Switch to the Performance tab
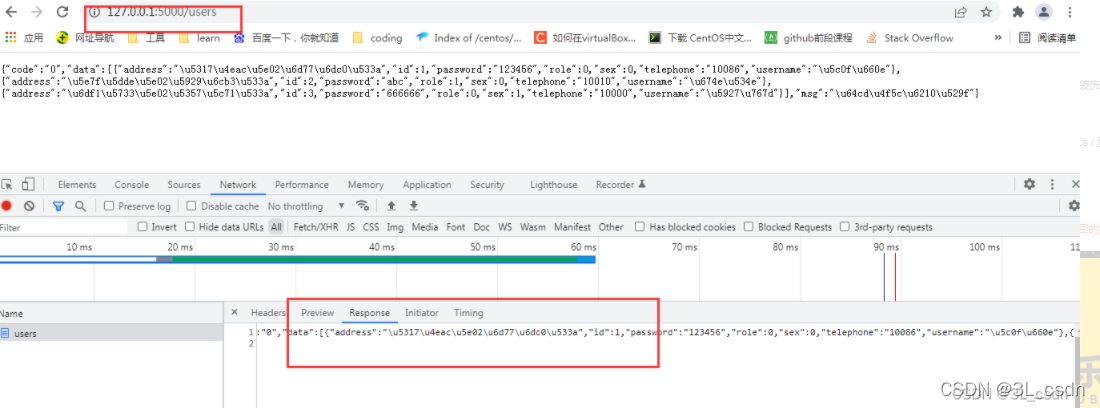The image size is (1100, 408). (302, 184)
